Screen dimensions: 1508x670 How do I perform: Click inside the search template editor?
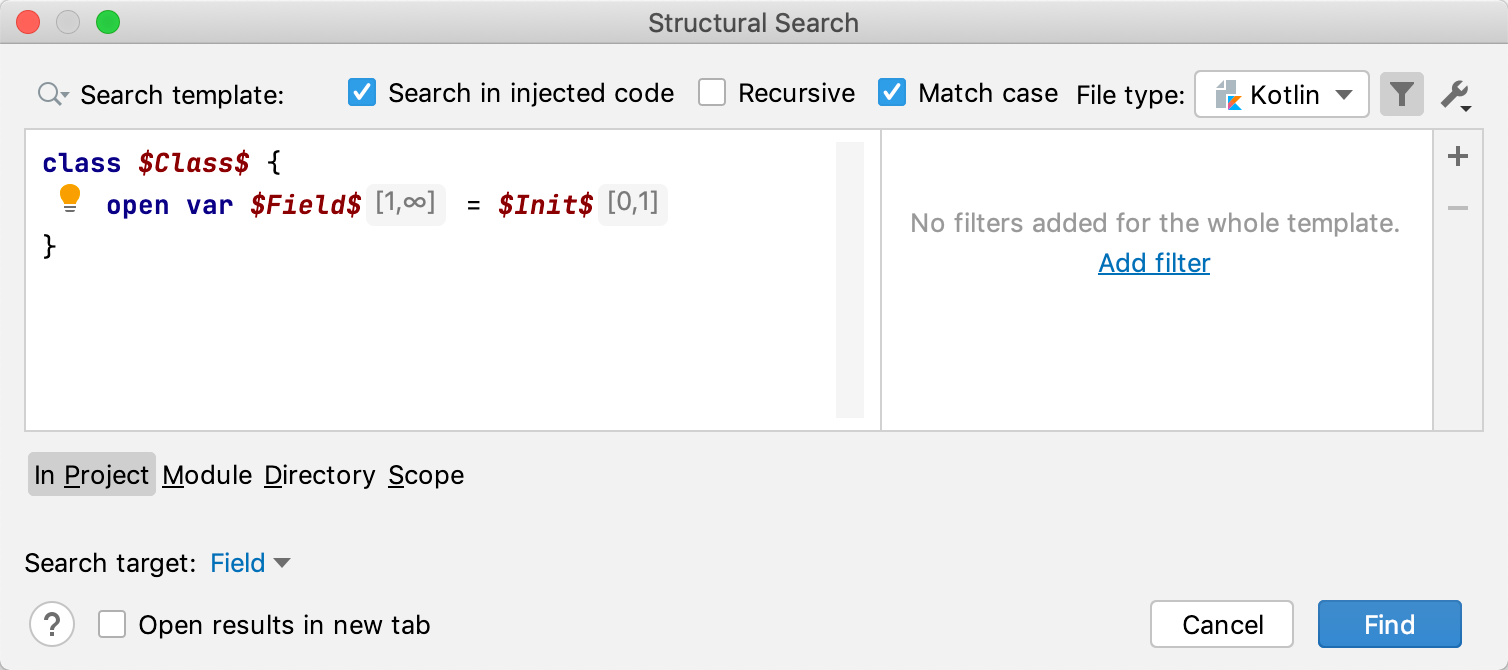coord(430,330)
